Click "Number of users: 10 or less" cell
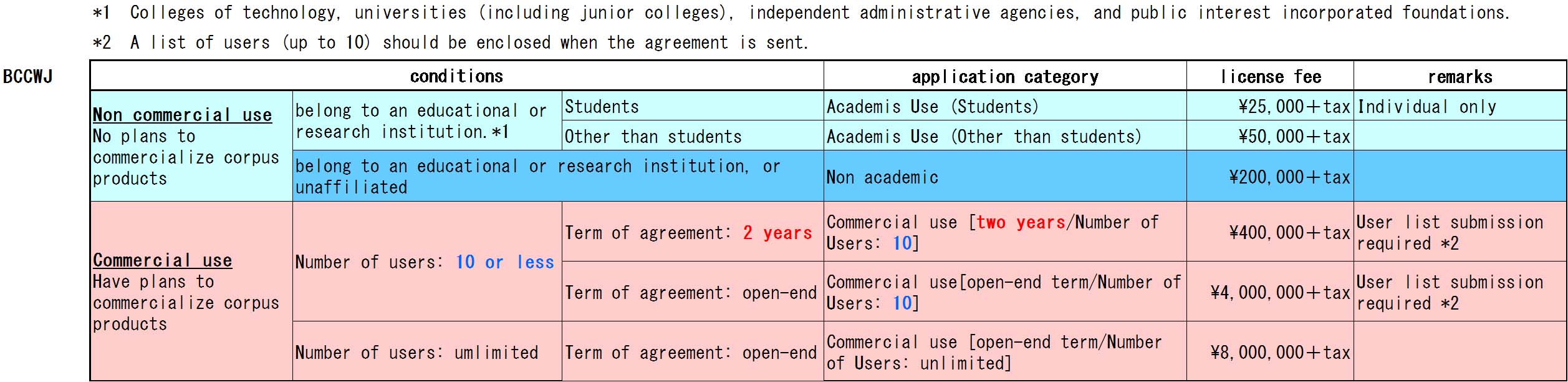 pos(425,262)
